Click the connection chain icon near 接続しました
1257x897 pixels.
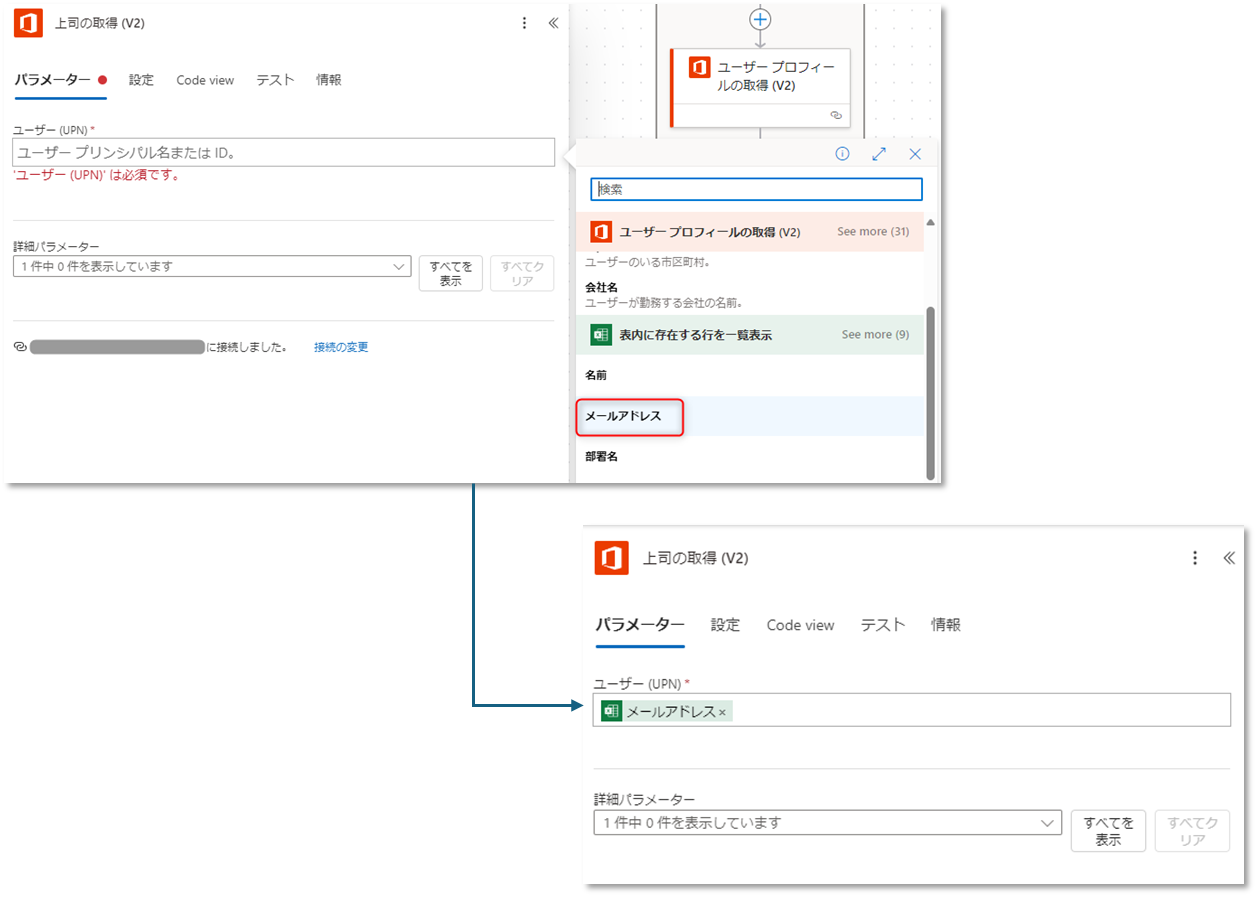(20, 347)
